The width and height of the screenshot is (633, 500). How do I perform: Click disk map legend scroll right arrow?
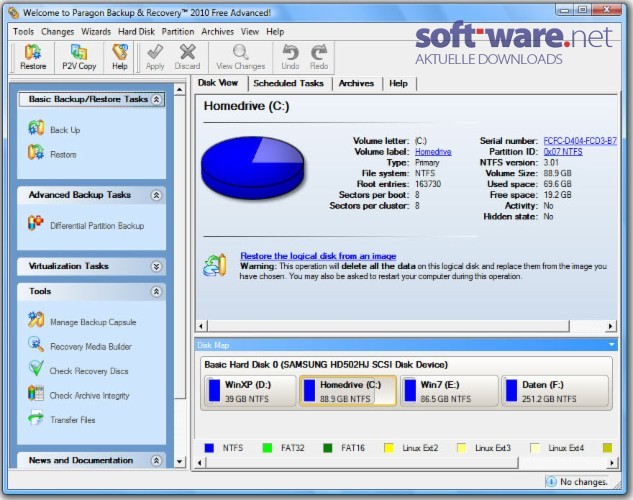tap(612, 462)
